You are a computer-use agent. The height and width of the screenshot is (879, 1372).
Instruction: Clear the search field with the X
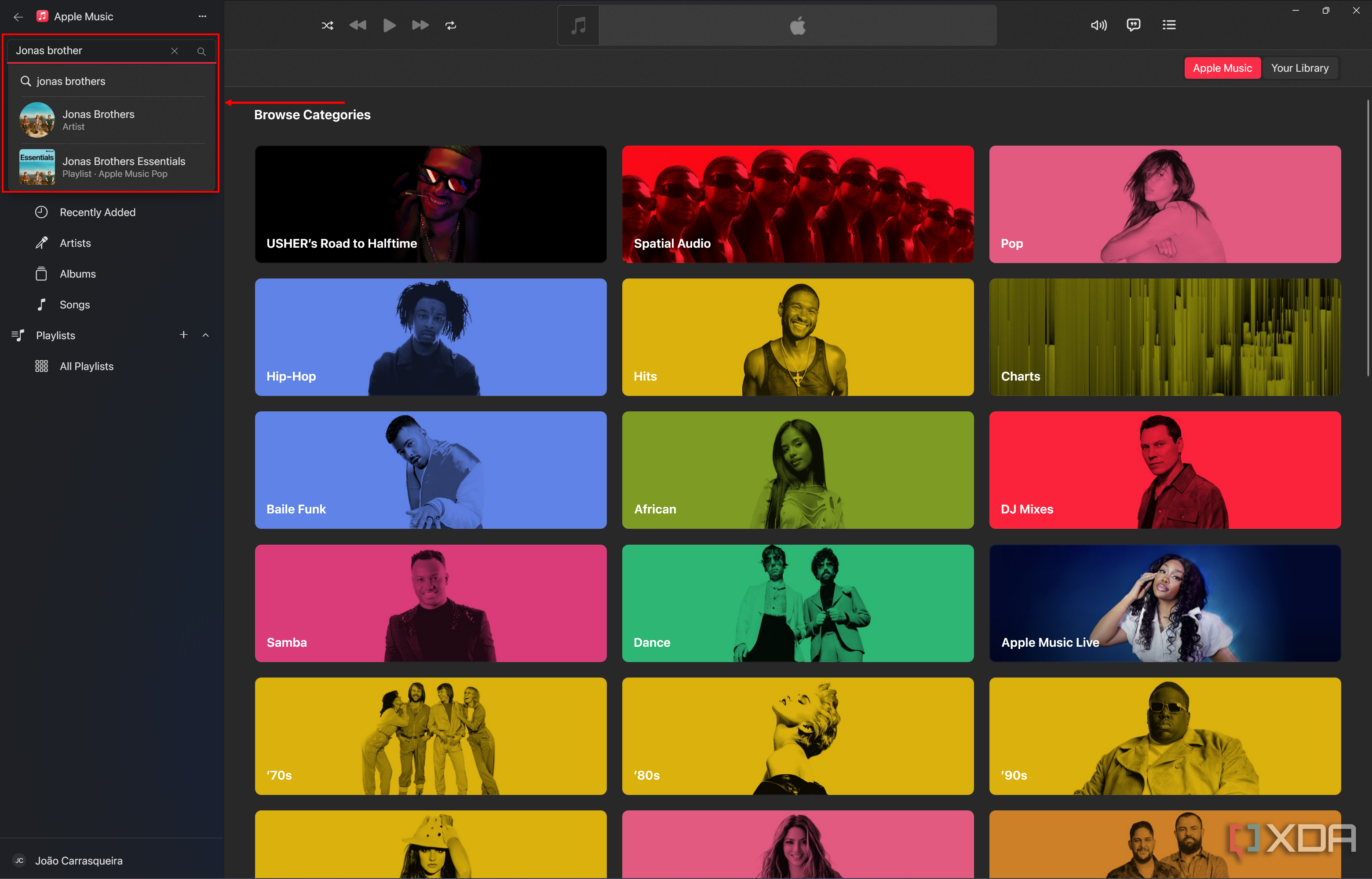(174, 51)
